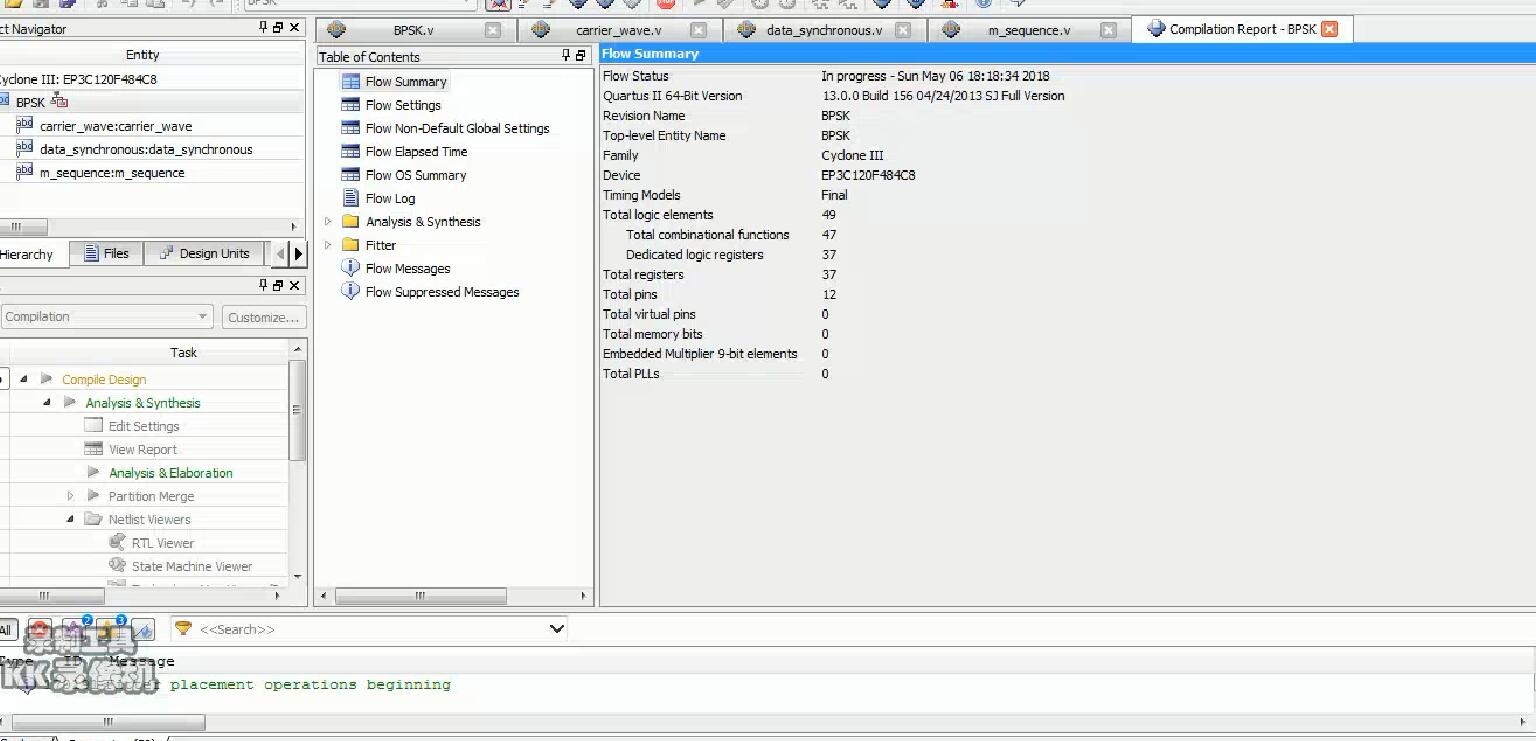This screenshot has width=1536, height=741.
Task: Open the Flow OS Summary report
Action: [x=416, y=175]
